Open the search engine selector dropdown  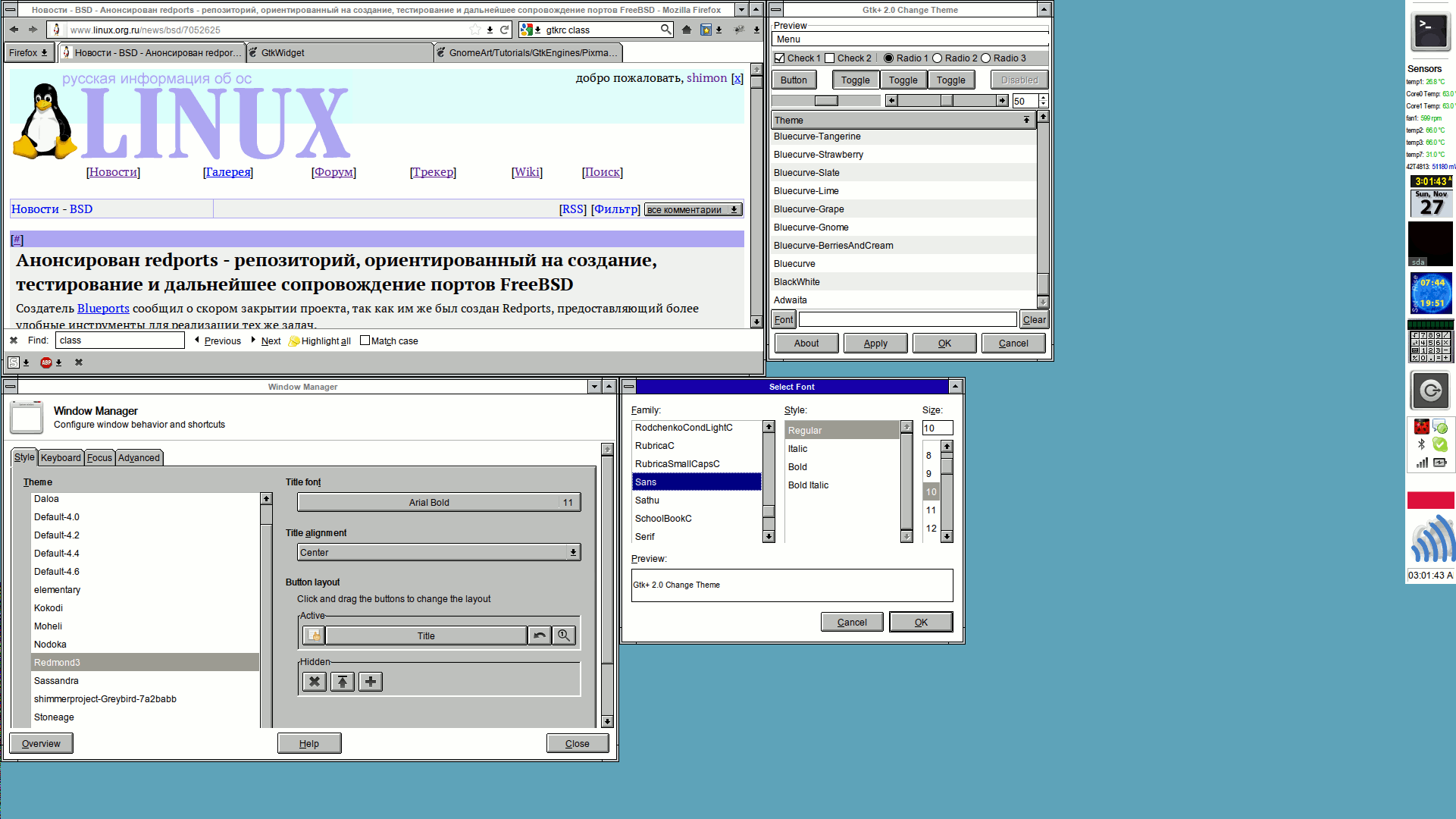pyautogui.click(x=531, y=30)
